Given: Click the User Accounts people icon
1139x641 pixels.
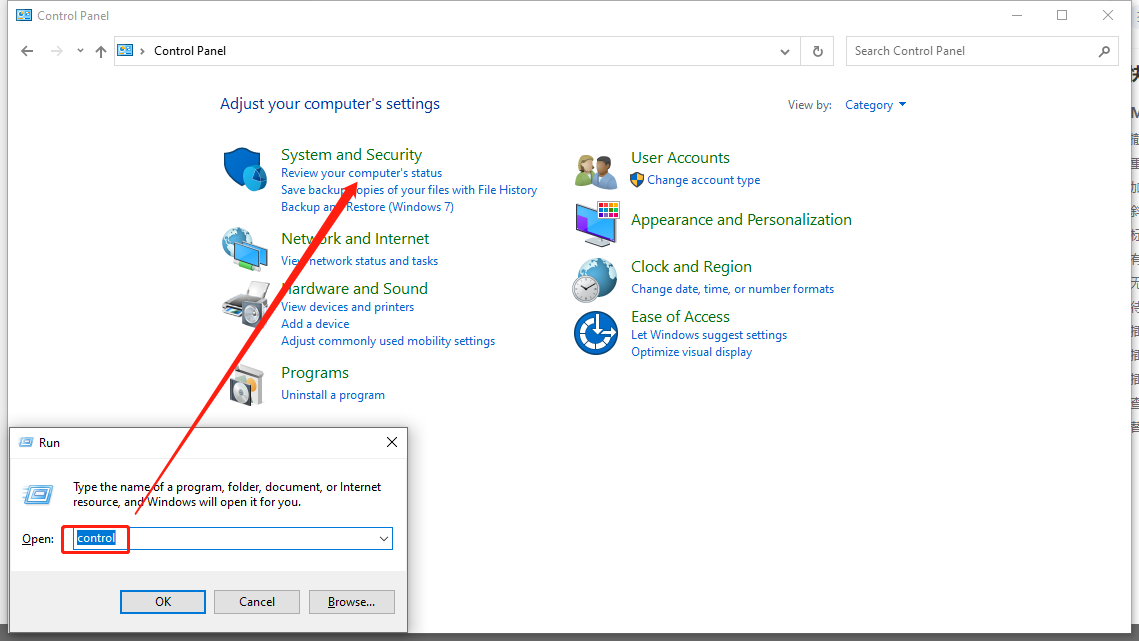Looking at the screenshot, I should (595, 169).
